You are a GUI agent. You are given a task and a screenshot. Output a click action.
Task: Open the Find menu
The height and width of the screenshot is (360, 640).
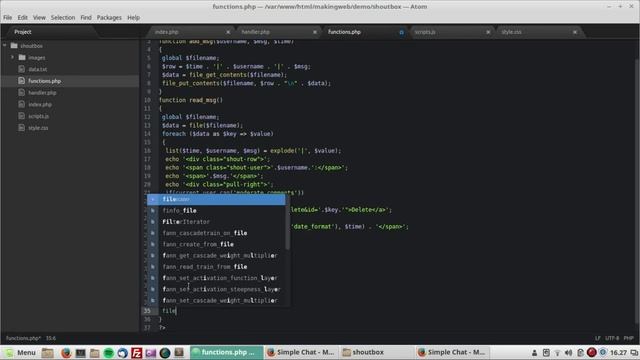(86, 18)
